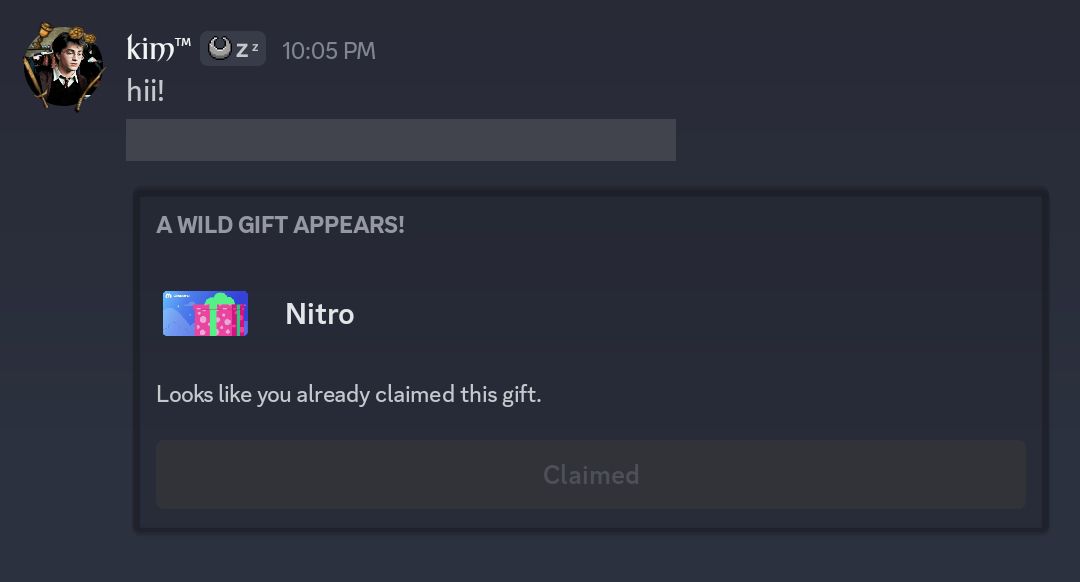The height and width of the screenshot is (582, 1080).
Task: Click the Discord logo on the Nitro card
Action: click(169, 296)
